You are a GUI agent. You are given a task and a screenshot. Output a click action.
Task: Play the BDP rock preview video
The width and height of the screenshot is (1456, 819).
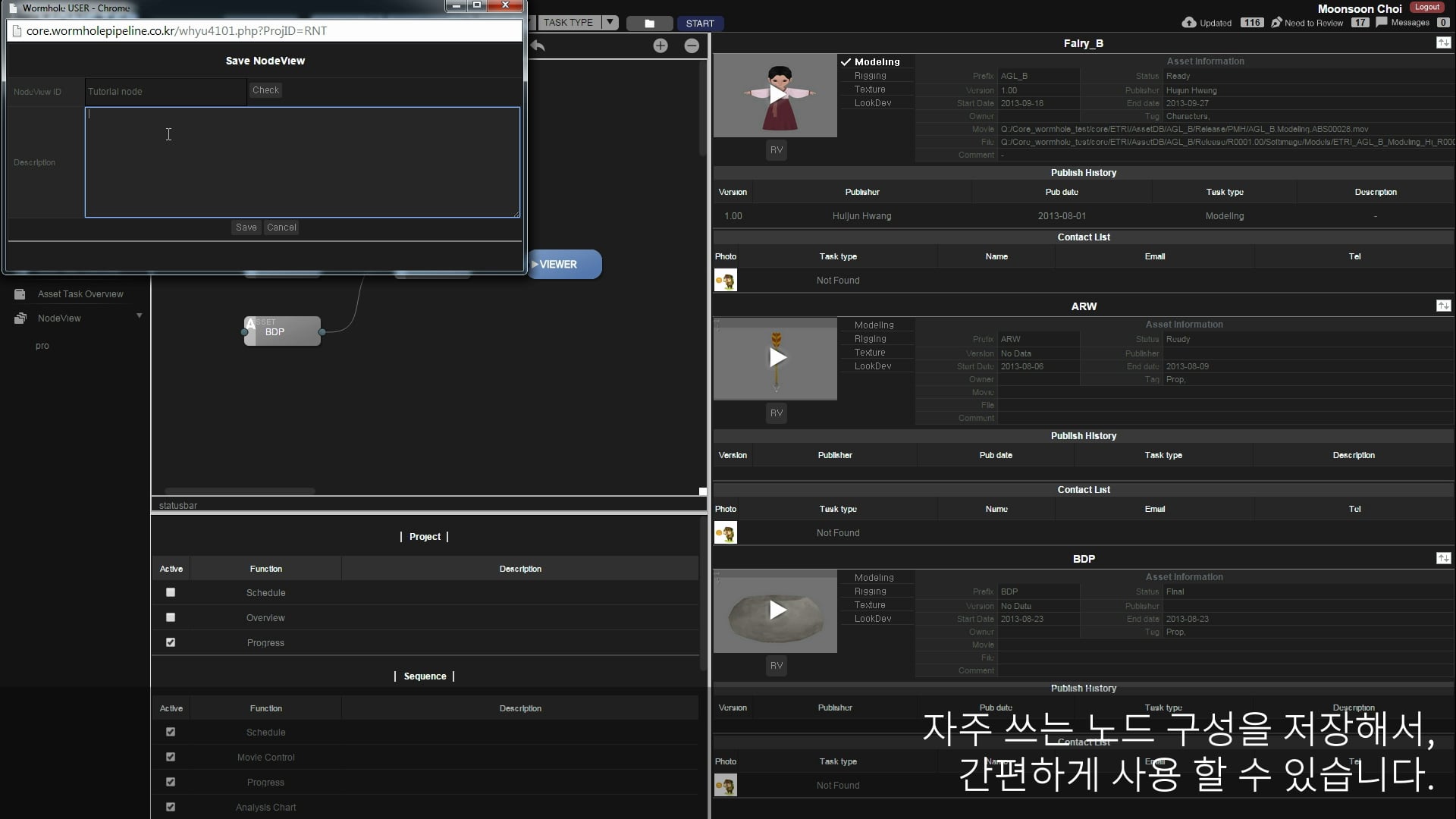pos(777,610)
